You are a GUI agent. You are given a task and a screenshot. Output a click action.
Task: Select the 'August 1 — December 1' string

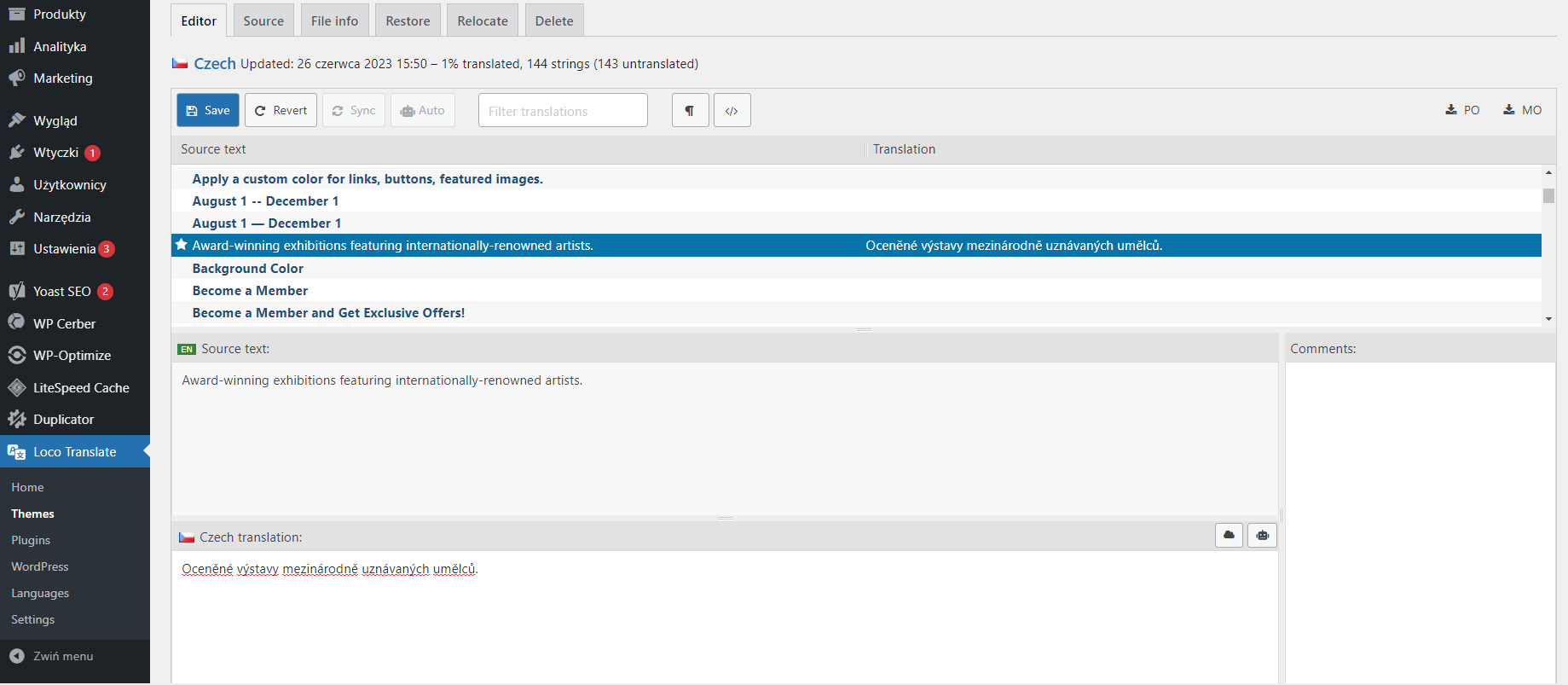tap(856, 223)
